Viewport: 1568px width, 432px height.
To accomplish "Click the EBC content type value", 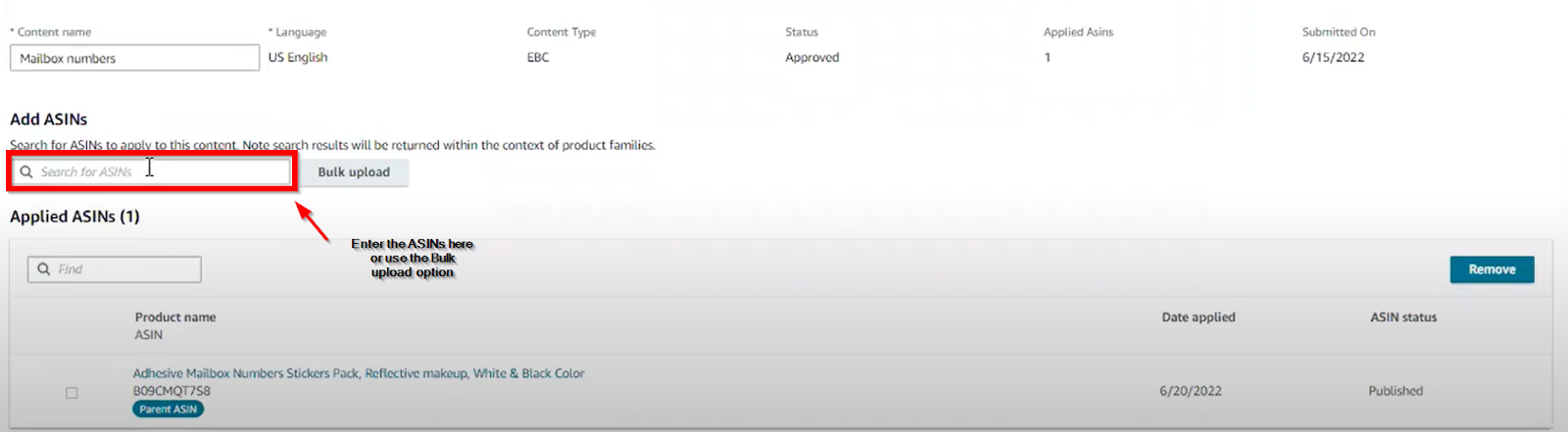I will coord(538,58).
